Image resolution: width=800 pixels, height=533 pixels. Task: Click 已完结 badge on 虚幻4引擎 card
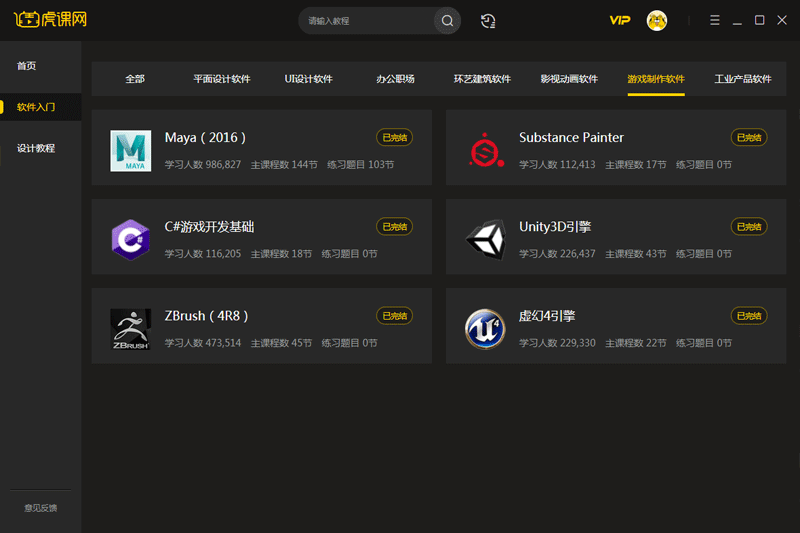(749, 316)
